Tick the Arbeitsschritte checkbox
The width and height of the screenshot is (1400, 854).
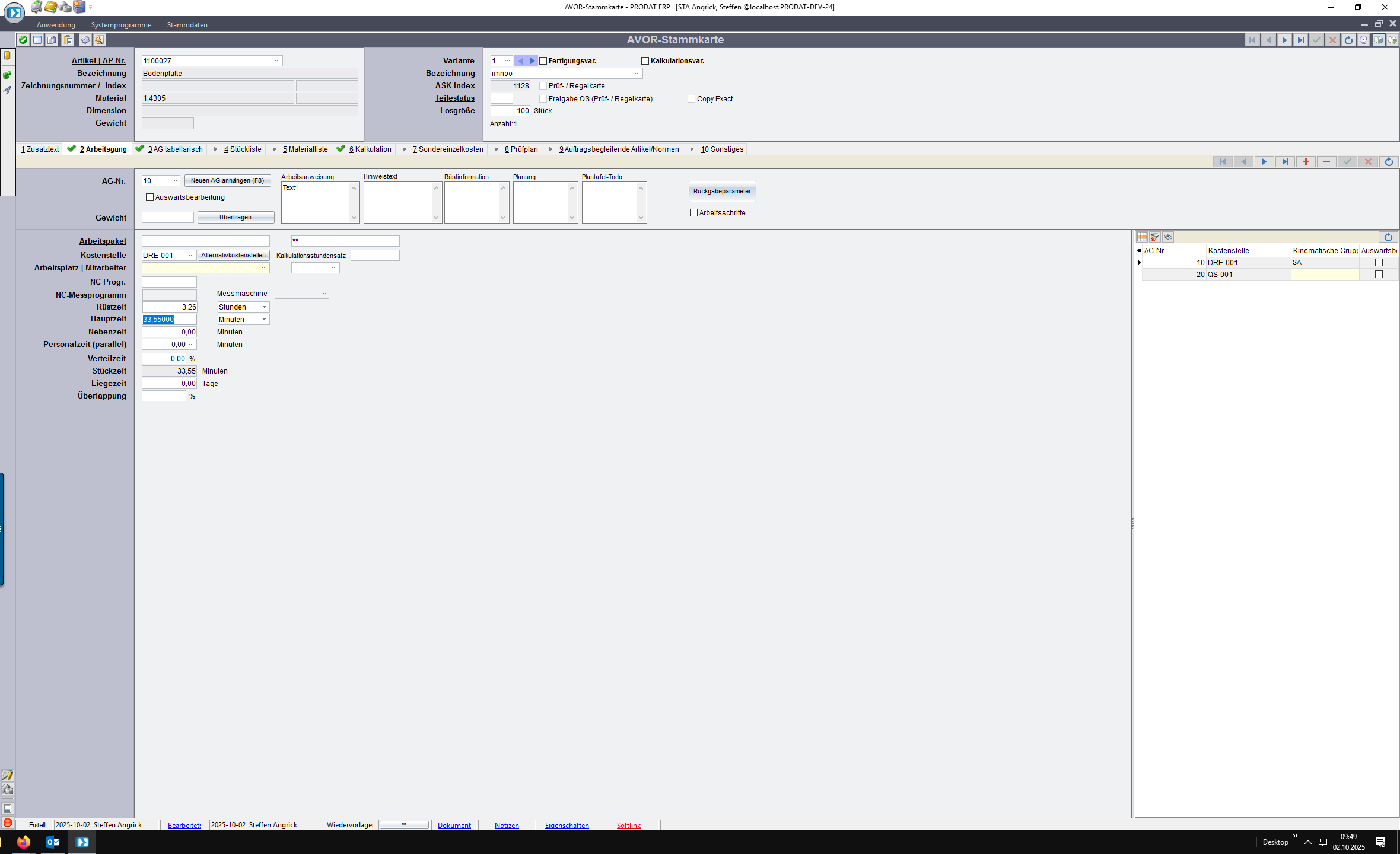[x=693, y=213]
